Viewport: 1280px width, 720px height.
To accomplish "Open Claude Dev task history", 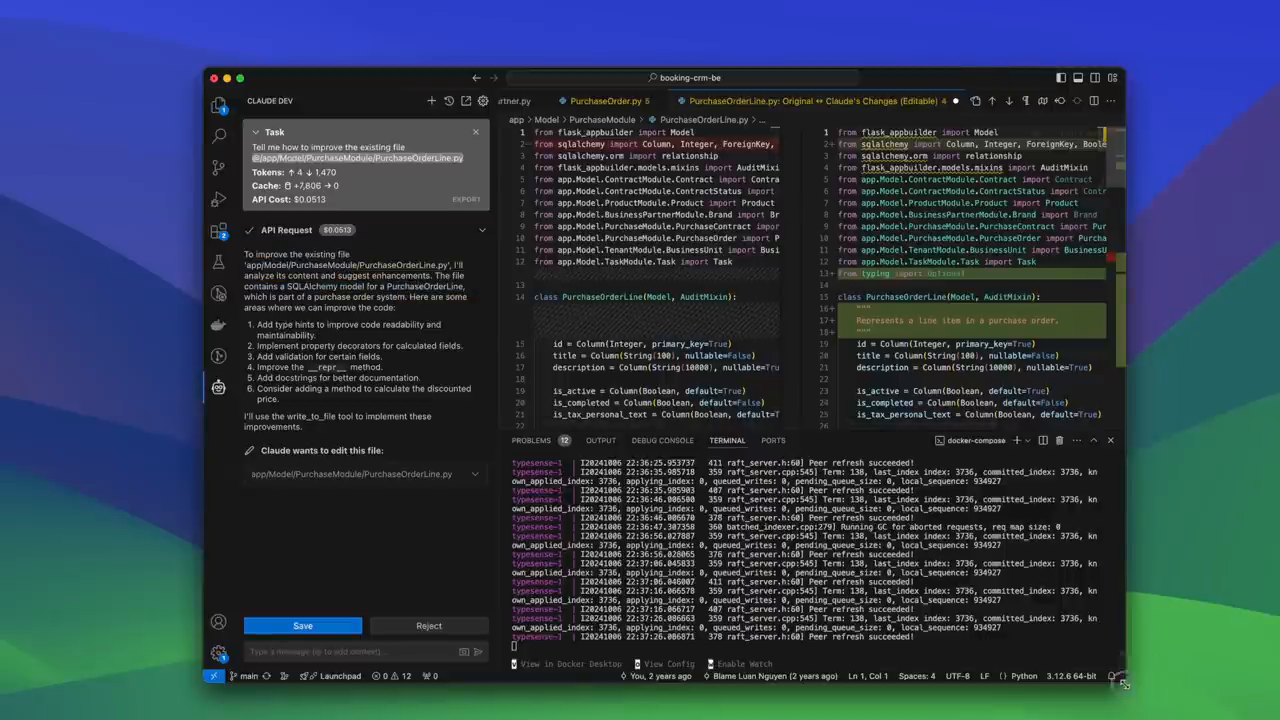I will [x=449, y=101].
